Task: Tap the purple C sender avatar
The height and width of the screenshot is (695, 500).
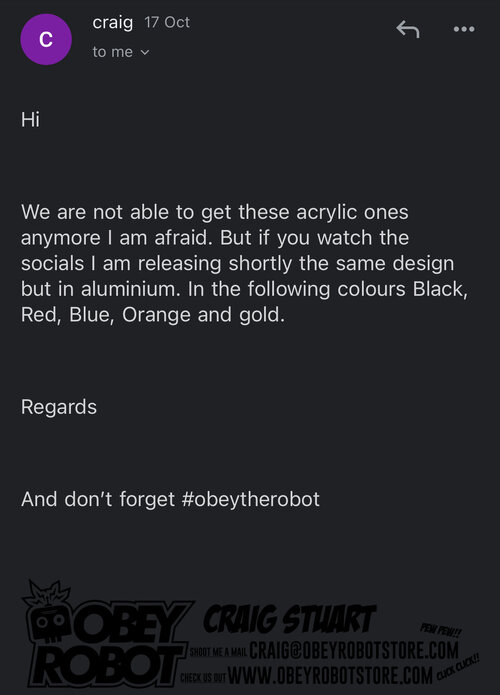Action: click(x=46, y=39)
